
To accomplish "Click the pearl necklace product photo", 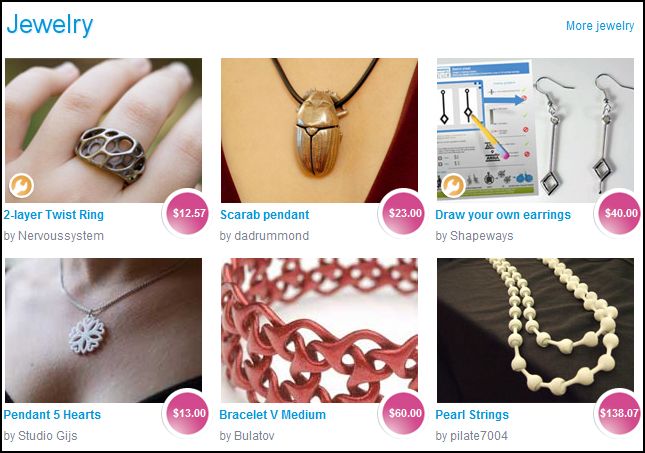I will (535, 330).
